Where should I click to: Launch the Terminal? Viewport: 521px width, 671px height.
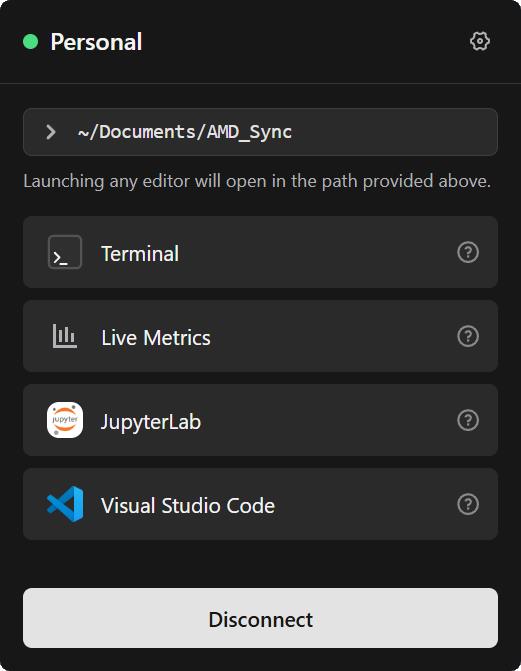(260, 252)
